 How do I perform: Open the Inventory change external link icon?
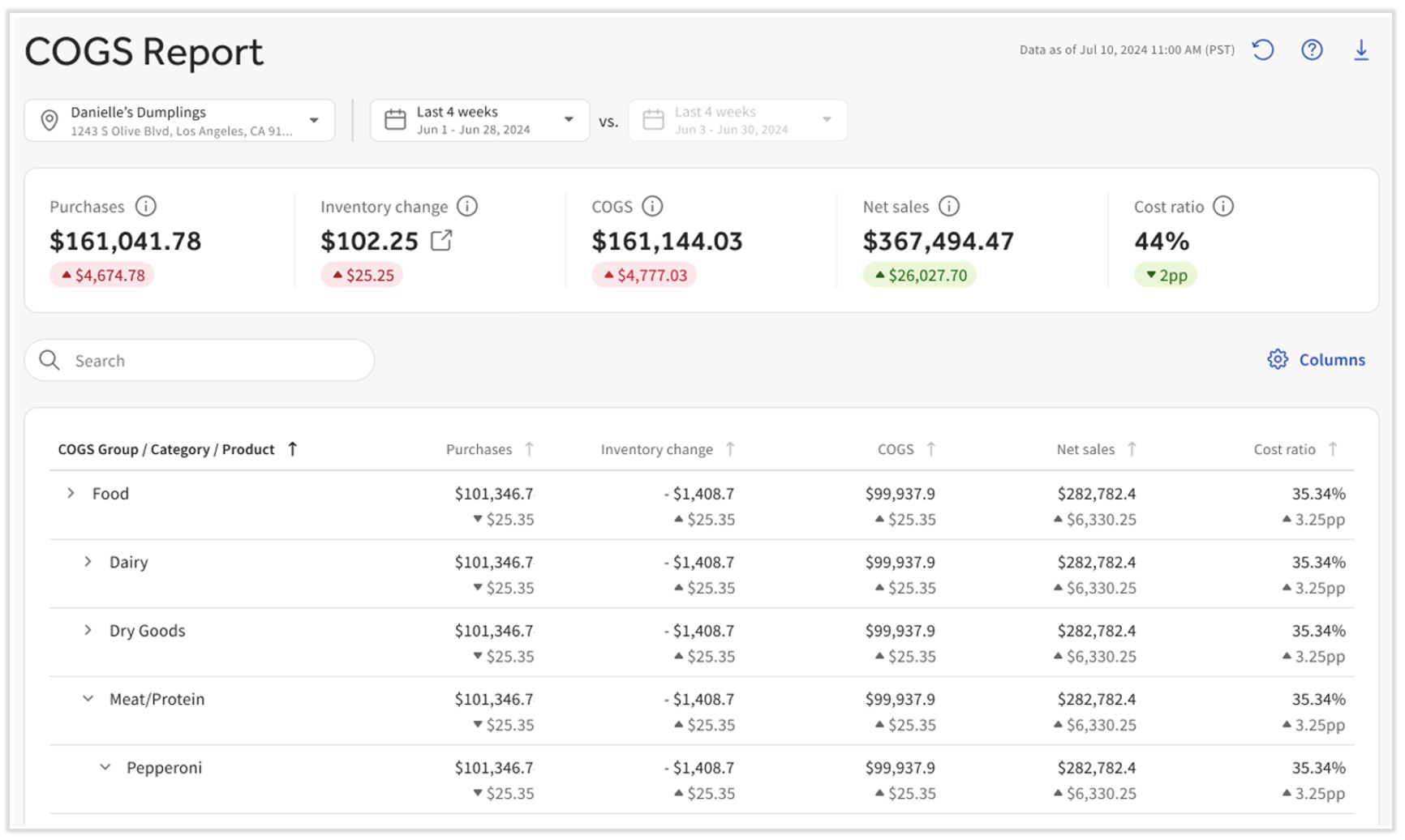440,241
